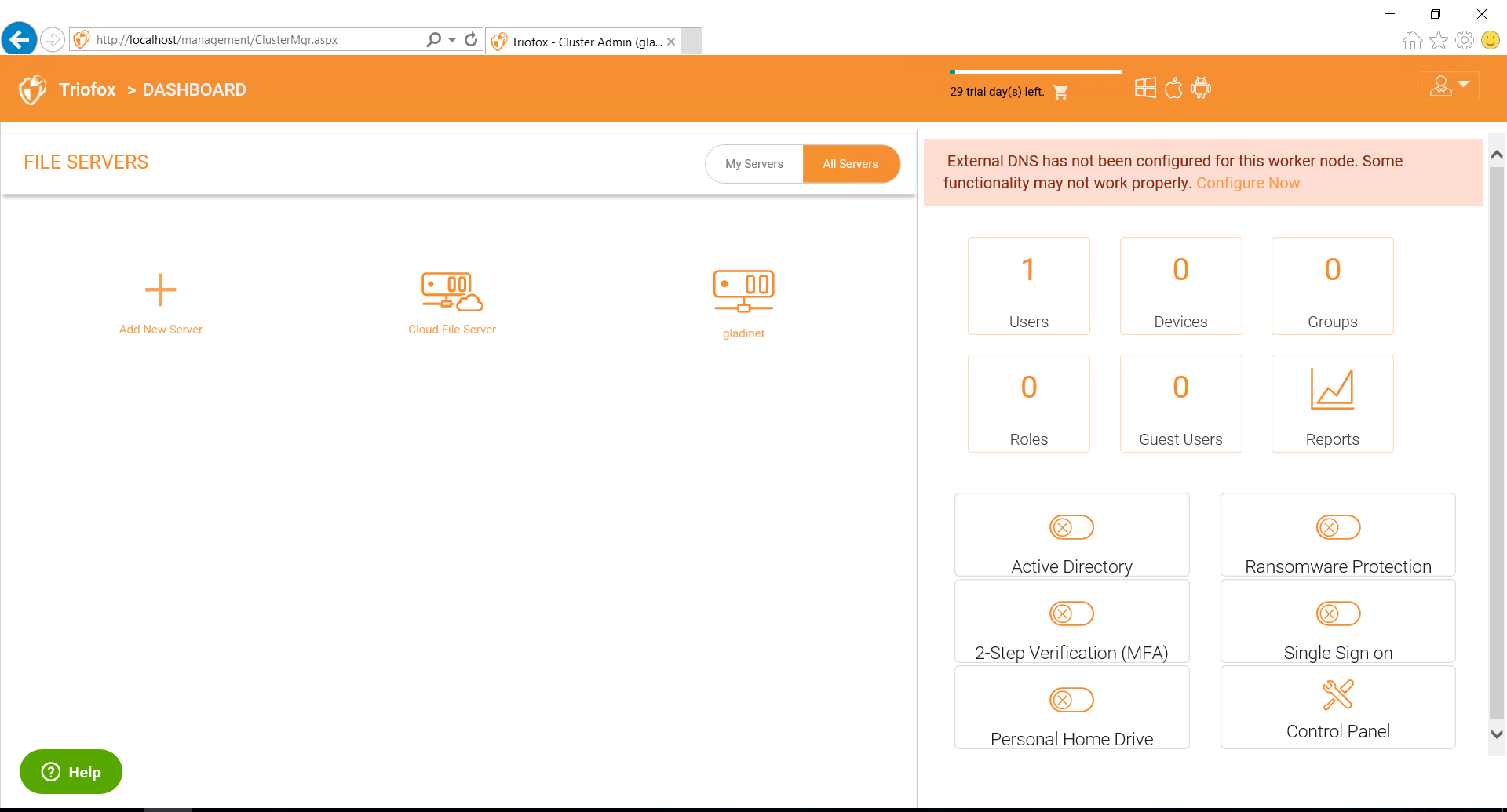Click the Configure Now link
Screen dimensions: 1507x812
pyautogui.click(x=1248, y=183)
